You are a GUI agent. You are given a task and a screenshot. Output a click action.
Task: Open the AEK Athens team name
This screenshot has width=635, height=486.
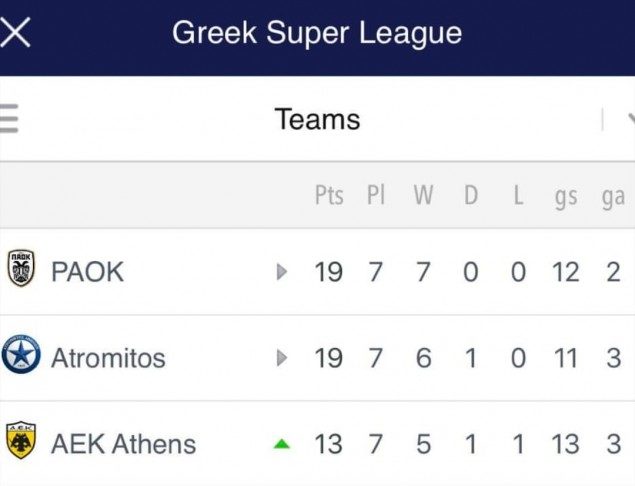pyautogui.click(x=123, y=443)
